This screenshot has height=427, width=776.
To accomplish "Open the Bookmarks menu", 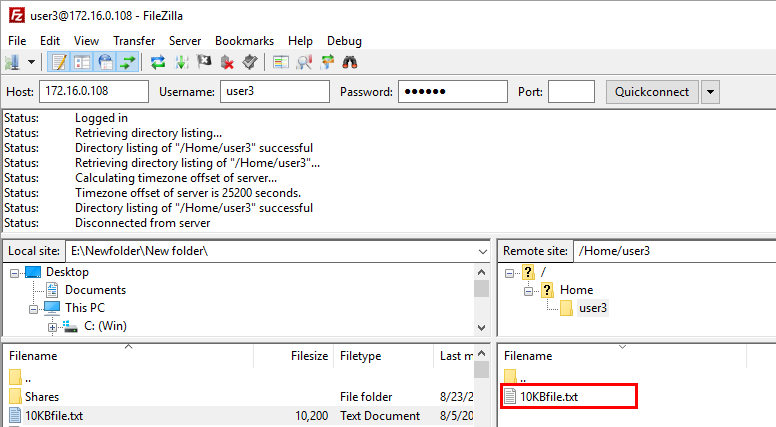I will (x=244, y=41).
